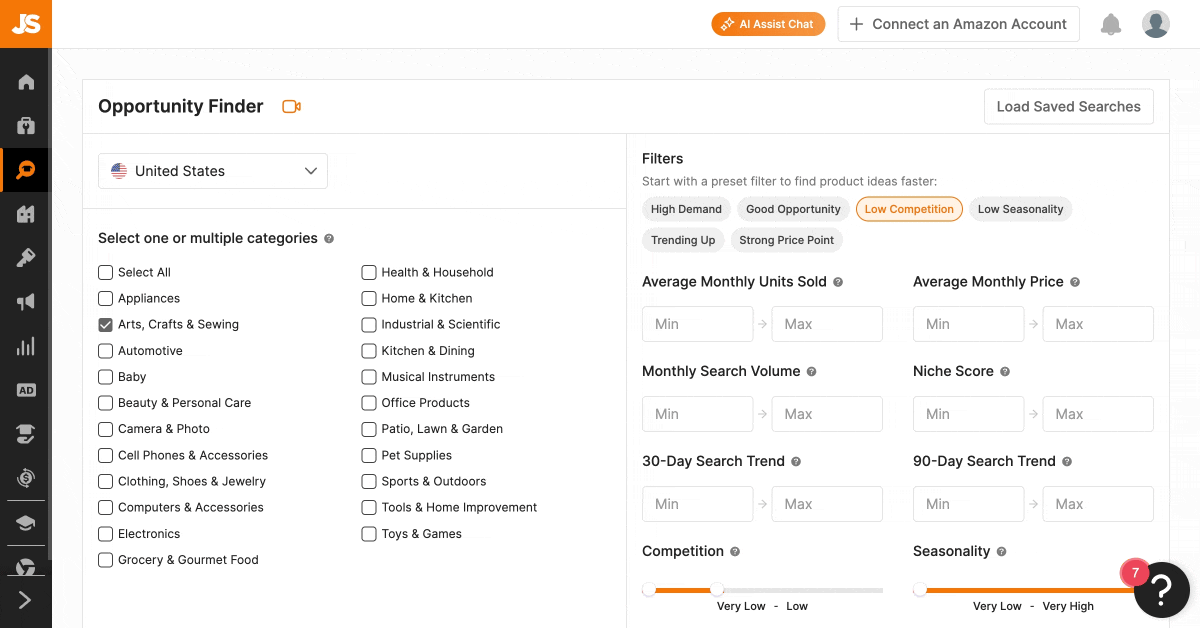The image size is (1200, 628).
Task: Focus Monthly Search Volume Min field
Action: (x=697, y=414)
